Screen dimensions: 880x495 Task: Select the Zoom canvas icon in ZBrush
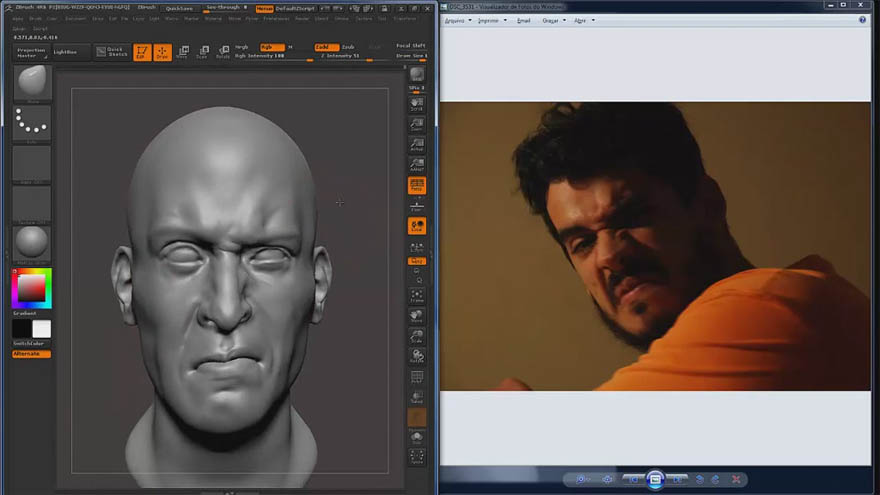click(x=416, y=125)
